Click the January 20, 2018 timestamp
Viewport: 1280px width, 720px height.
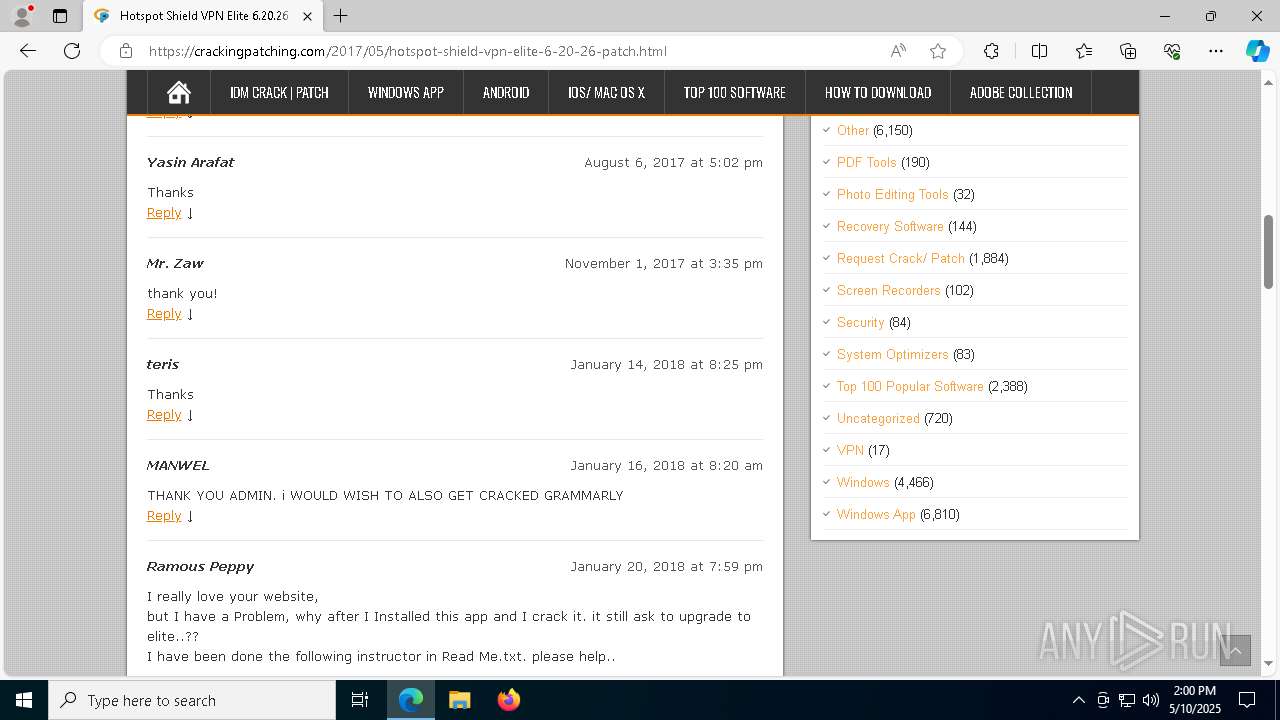[666, 566]
